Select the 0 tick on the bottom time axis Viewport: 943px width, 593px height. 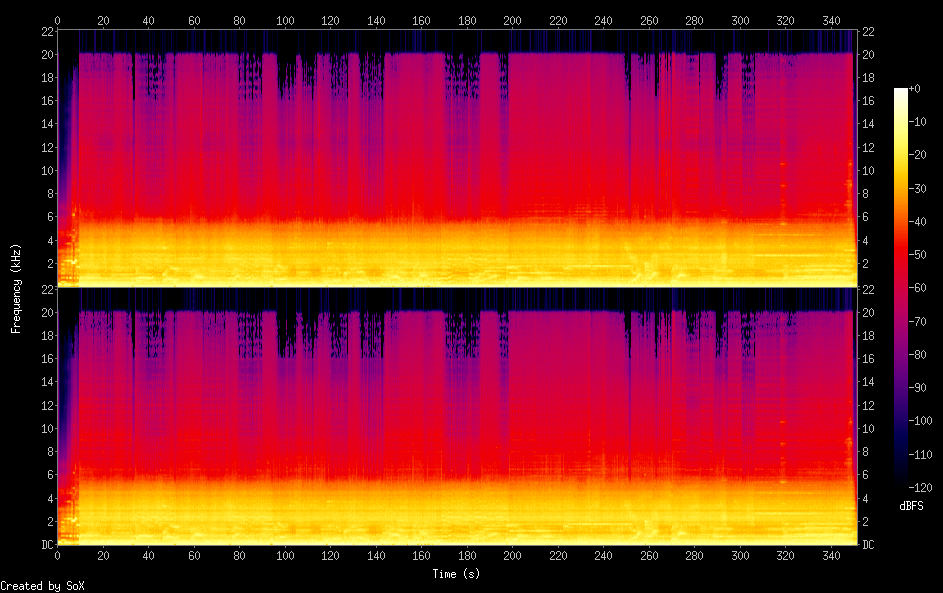click(x=58, y=555)
